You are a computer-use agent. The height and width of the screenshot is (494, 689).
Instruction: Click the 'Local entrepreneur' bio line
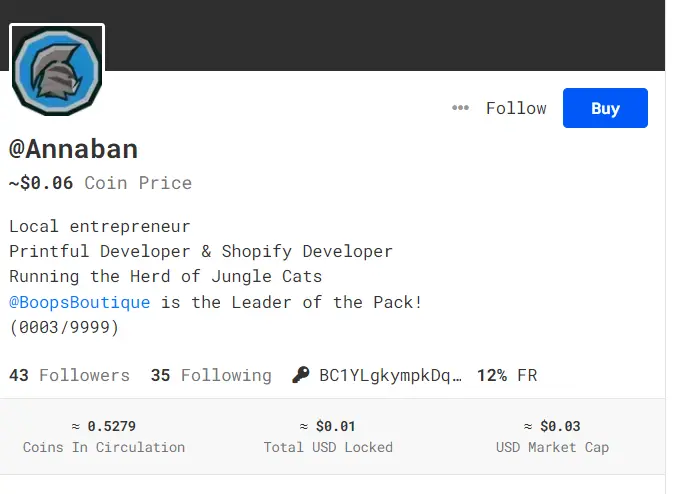click(100, 227)
